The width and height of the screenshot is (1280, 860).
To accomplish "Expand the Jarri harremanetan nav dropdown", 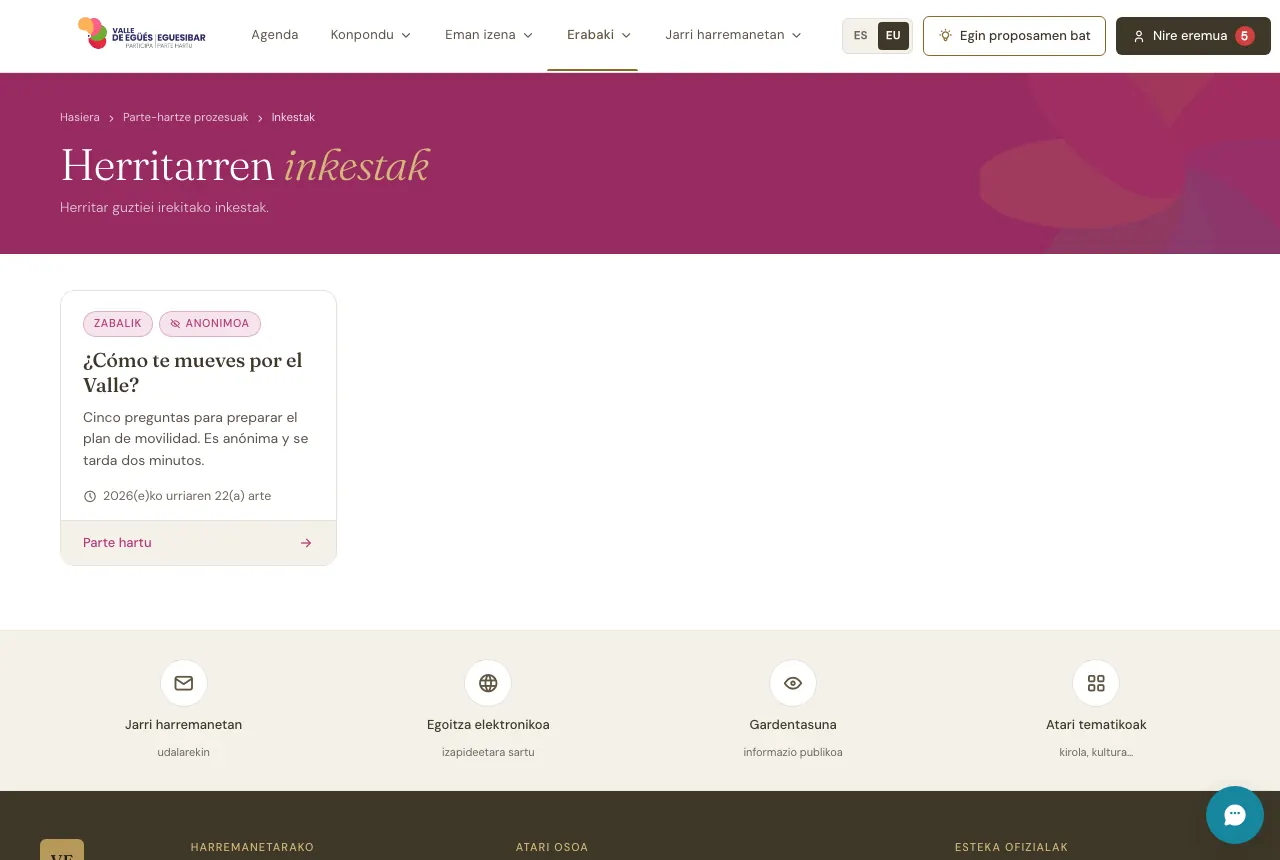I will pos(734,35).
